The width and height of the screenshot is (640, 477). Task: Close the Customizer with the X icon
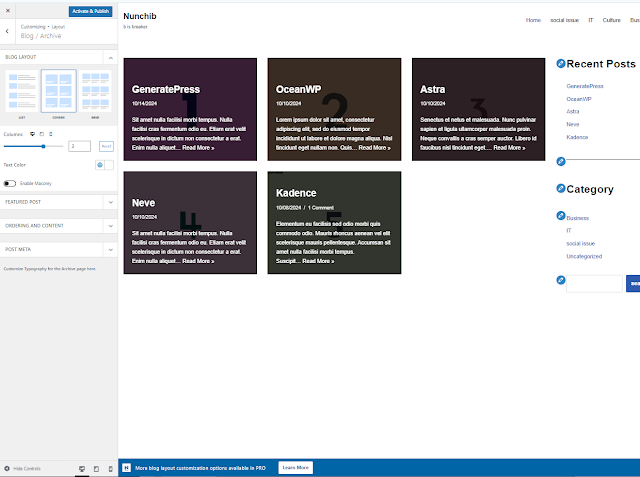coord(8,11)
